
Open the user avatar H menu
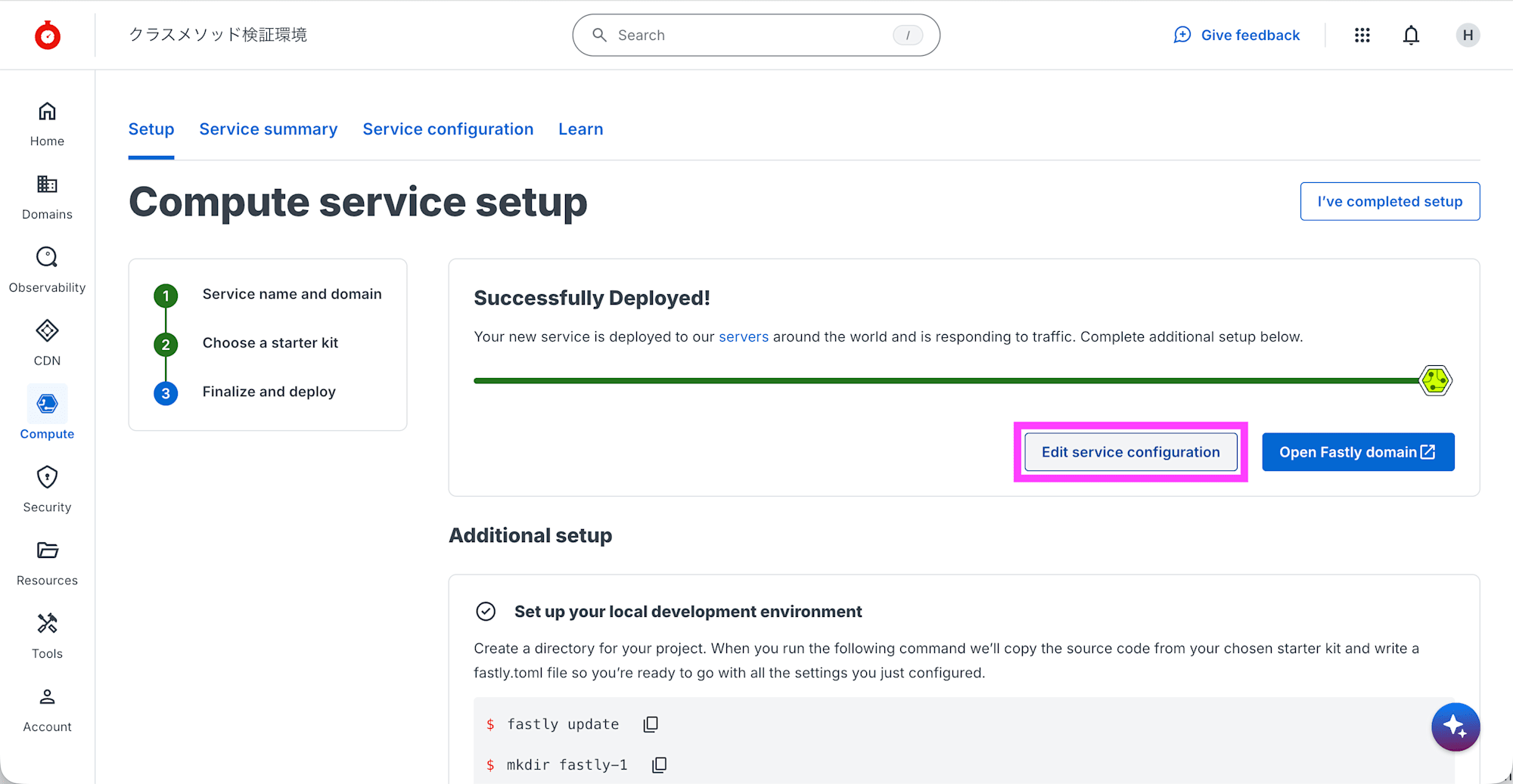[1468, 36]
